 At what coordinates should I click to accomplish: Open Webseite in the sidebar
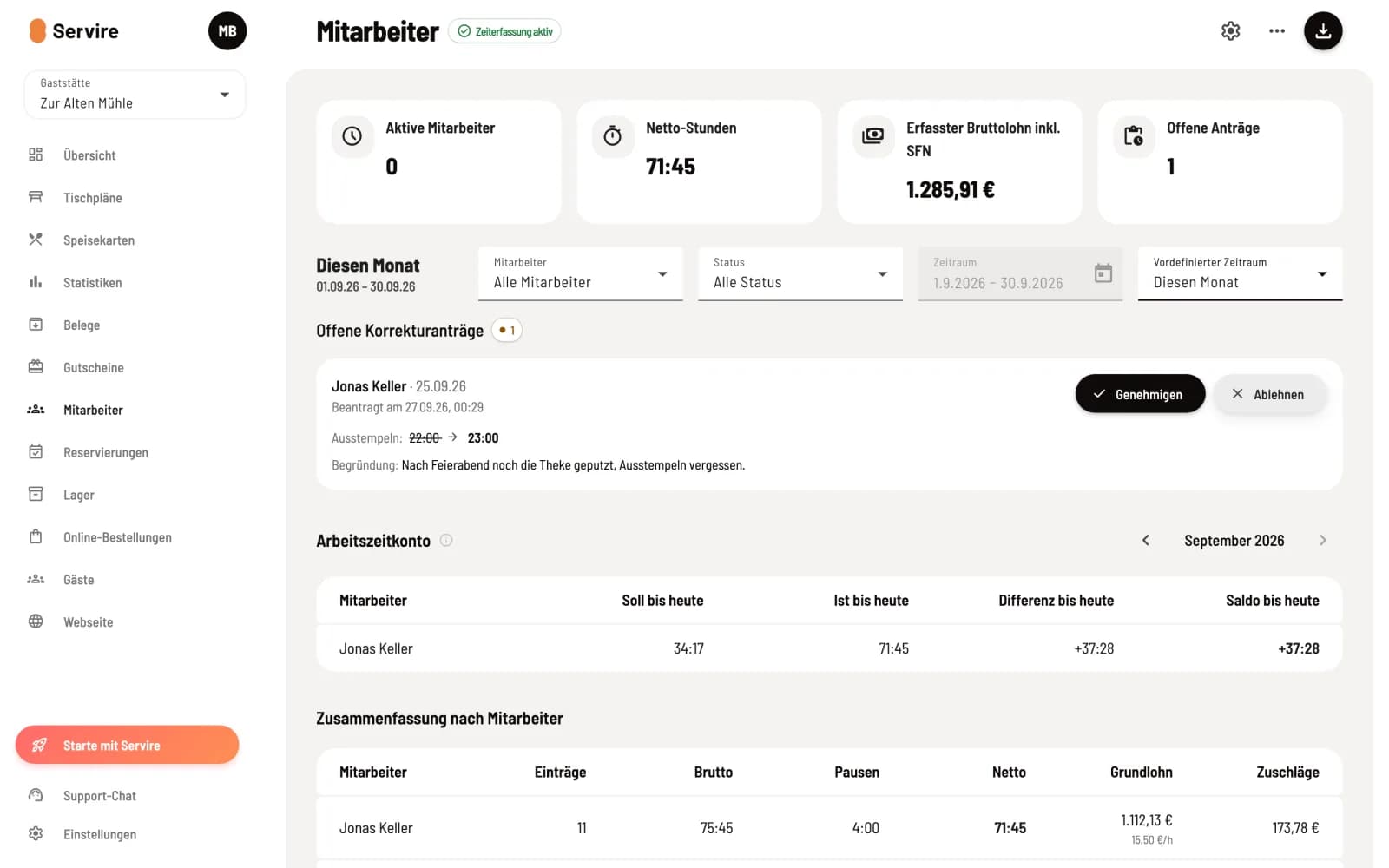pos(88,623)
